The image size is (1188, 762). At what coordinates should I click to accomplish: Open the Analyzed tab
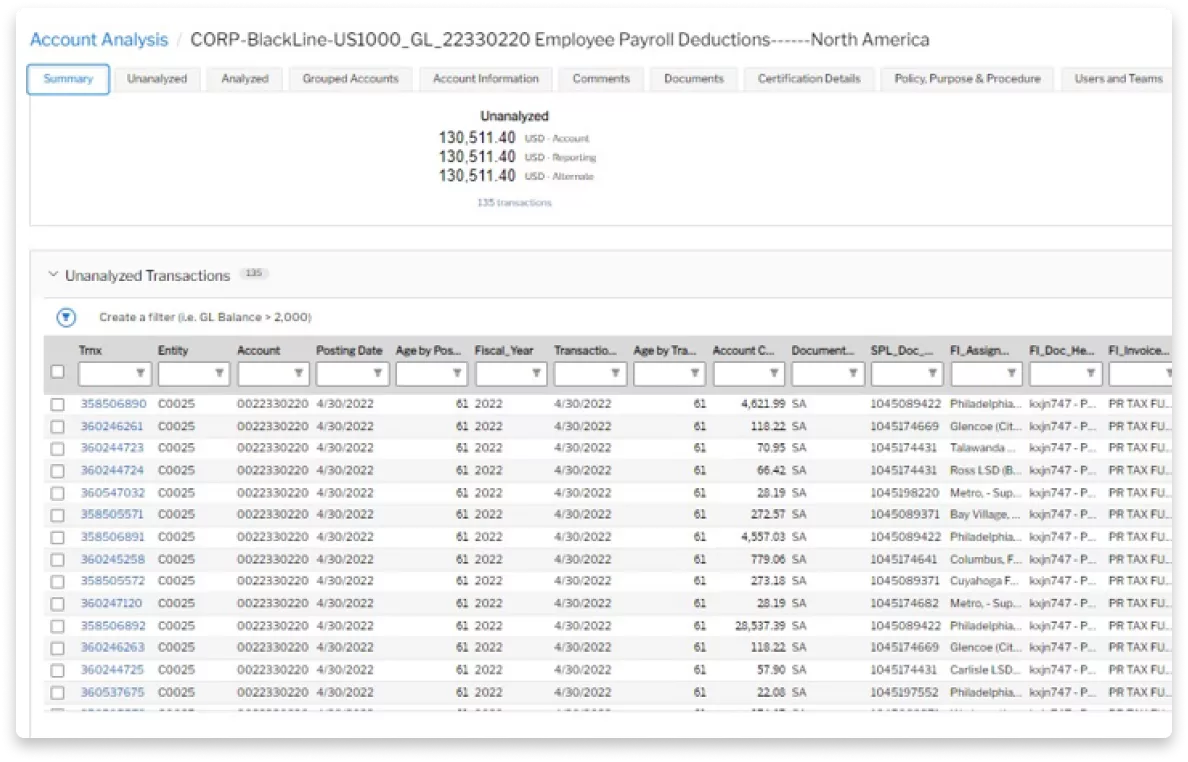245,79
